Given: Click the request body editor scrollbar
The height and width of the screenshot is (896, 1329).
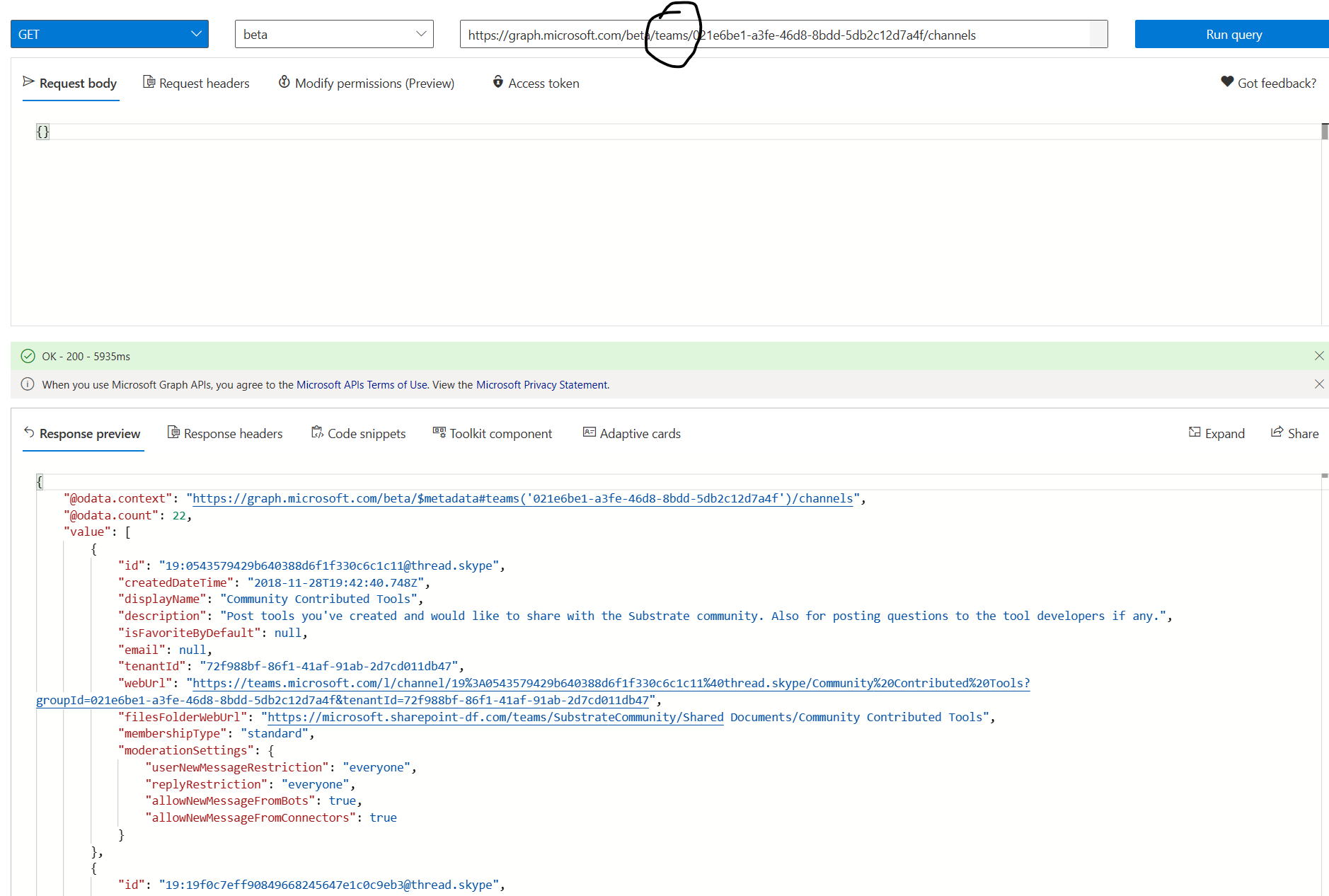Looking at the screenshot, I should 1325,132.
